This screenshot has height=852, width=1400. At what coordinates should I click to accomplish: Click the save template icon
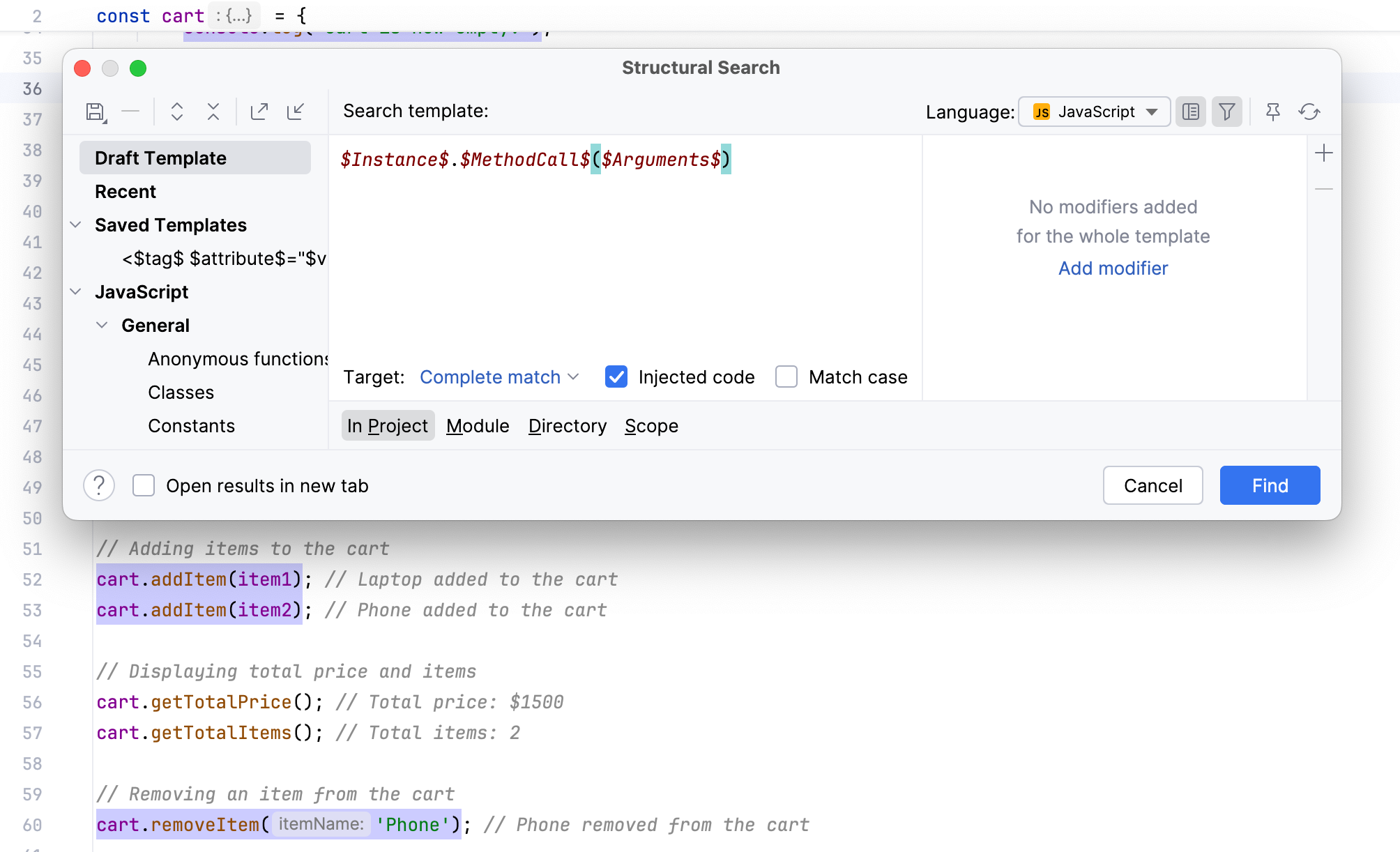[96, 111]
